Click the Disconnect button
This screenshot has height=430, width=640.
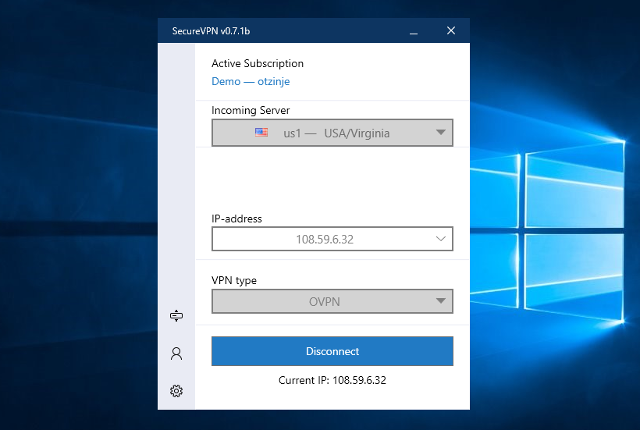(x=332, y=351)
